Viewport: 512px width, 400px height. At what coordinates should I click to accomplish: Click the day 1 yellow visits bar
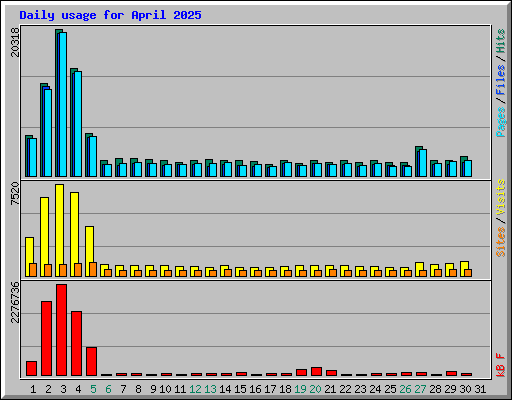click(29, 257)
